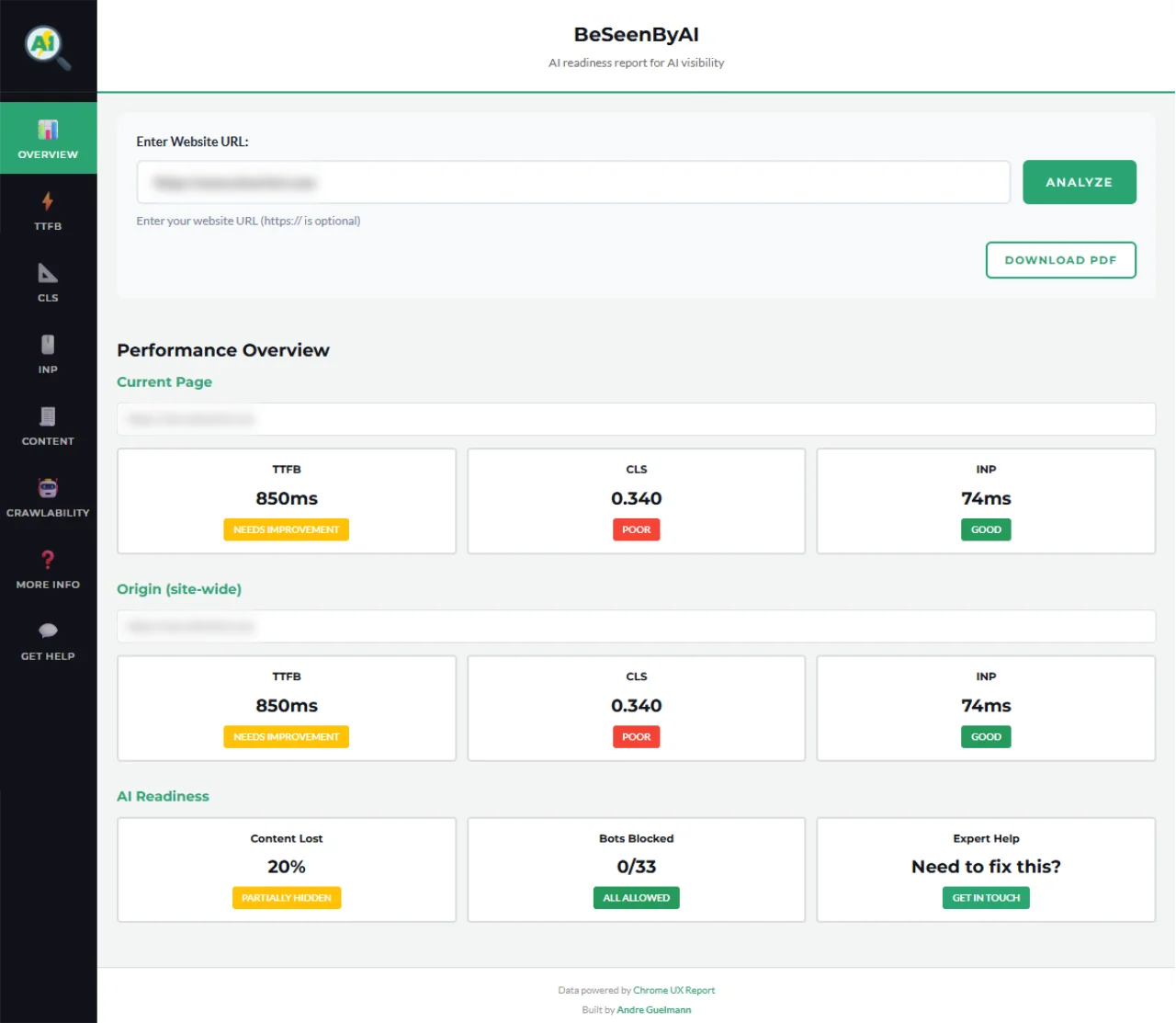Open the Content section in the sidebar

48,426
